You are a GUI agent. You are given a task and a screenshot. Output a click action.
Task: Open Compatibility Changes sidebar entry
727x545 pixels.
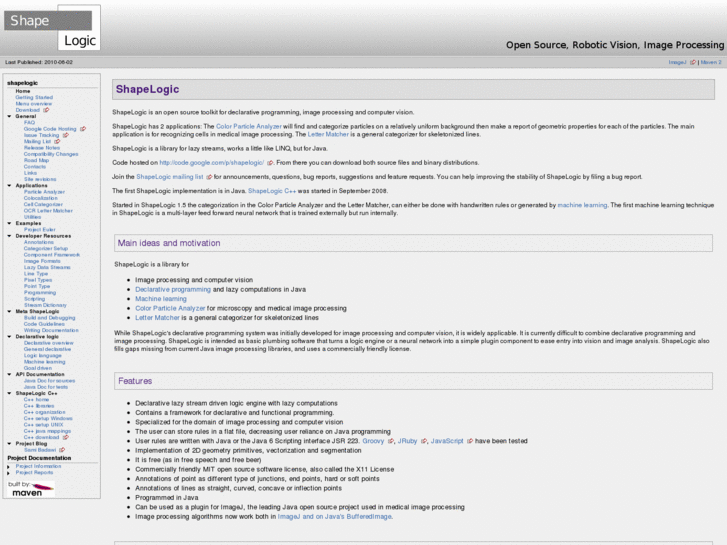tap(51, 154)
